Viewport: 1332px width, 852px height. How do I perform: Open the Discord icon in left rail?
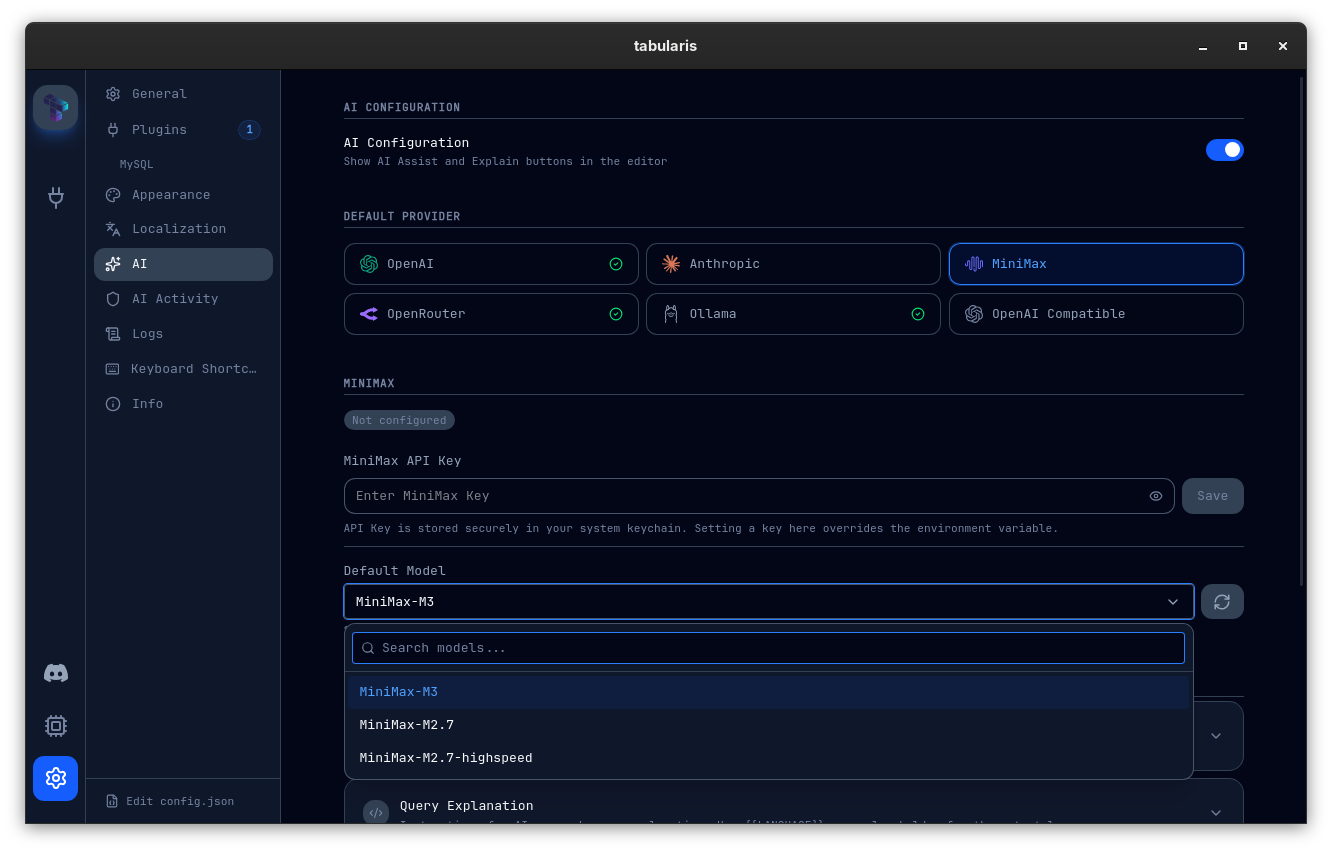coord(56,673)
